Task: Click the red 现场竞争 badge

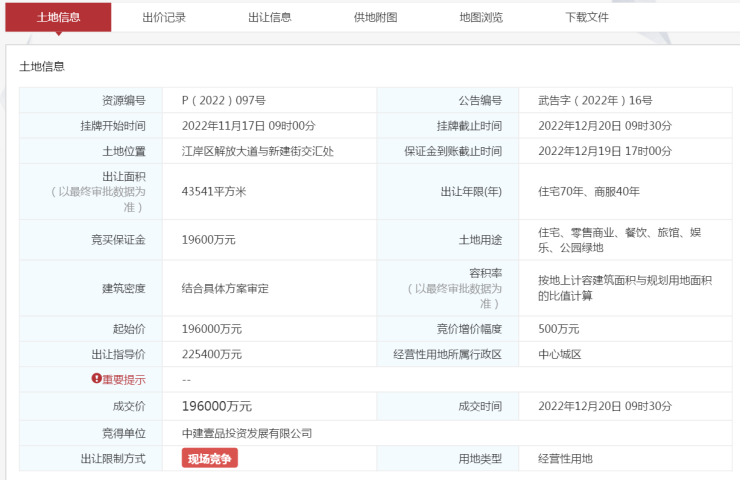Action: point(210,458)
